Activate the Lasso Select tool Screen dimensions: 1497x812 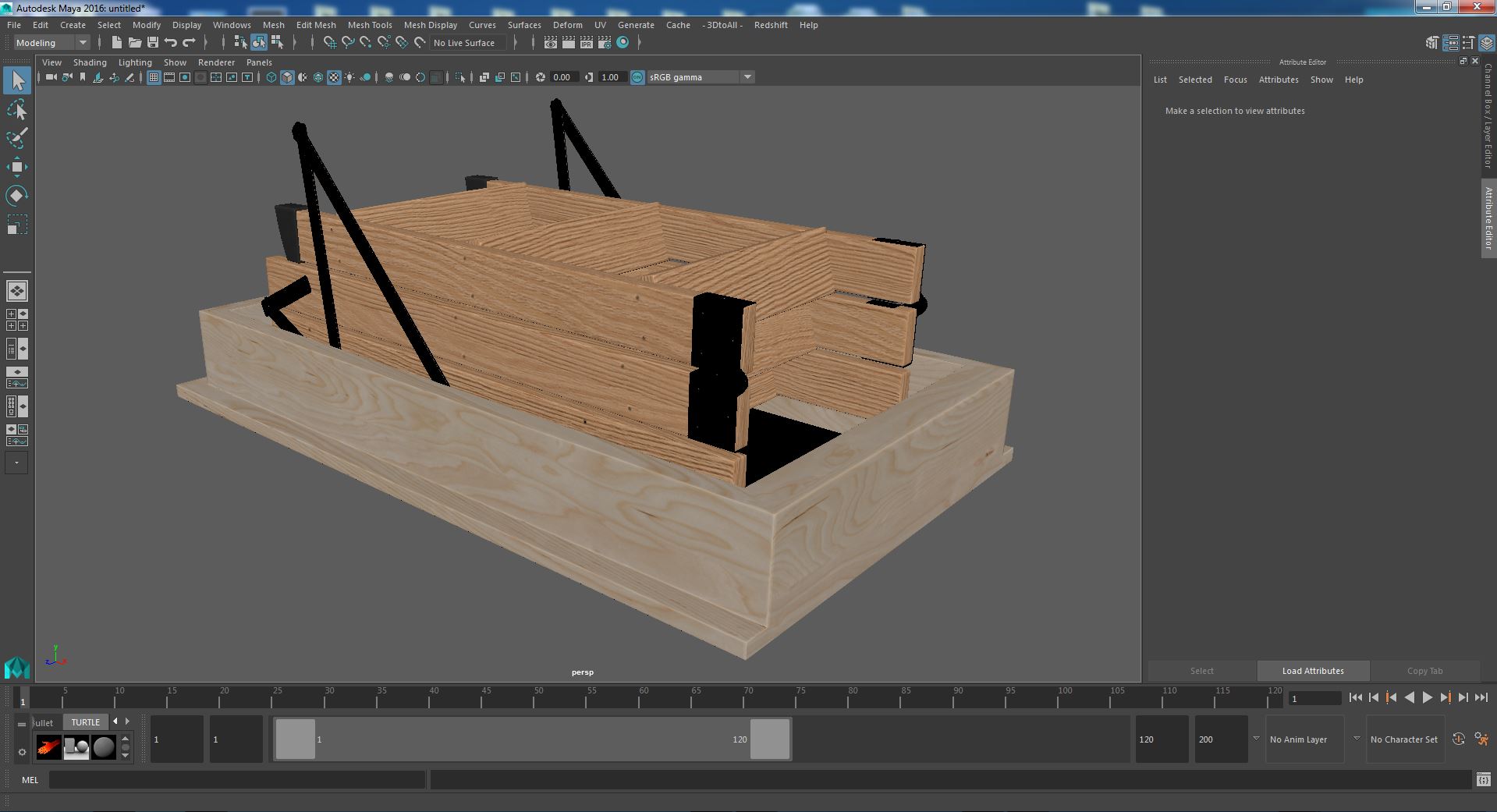click(17, 110)
